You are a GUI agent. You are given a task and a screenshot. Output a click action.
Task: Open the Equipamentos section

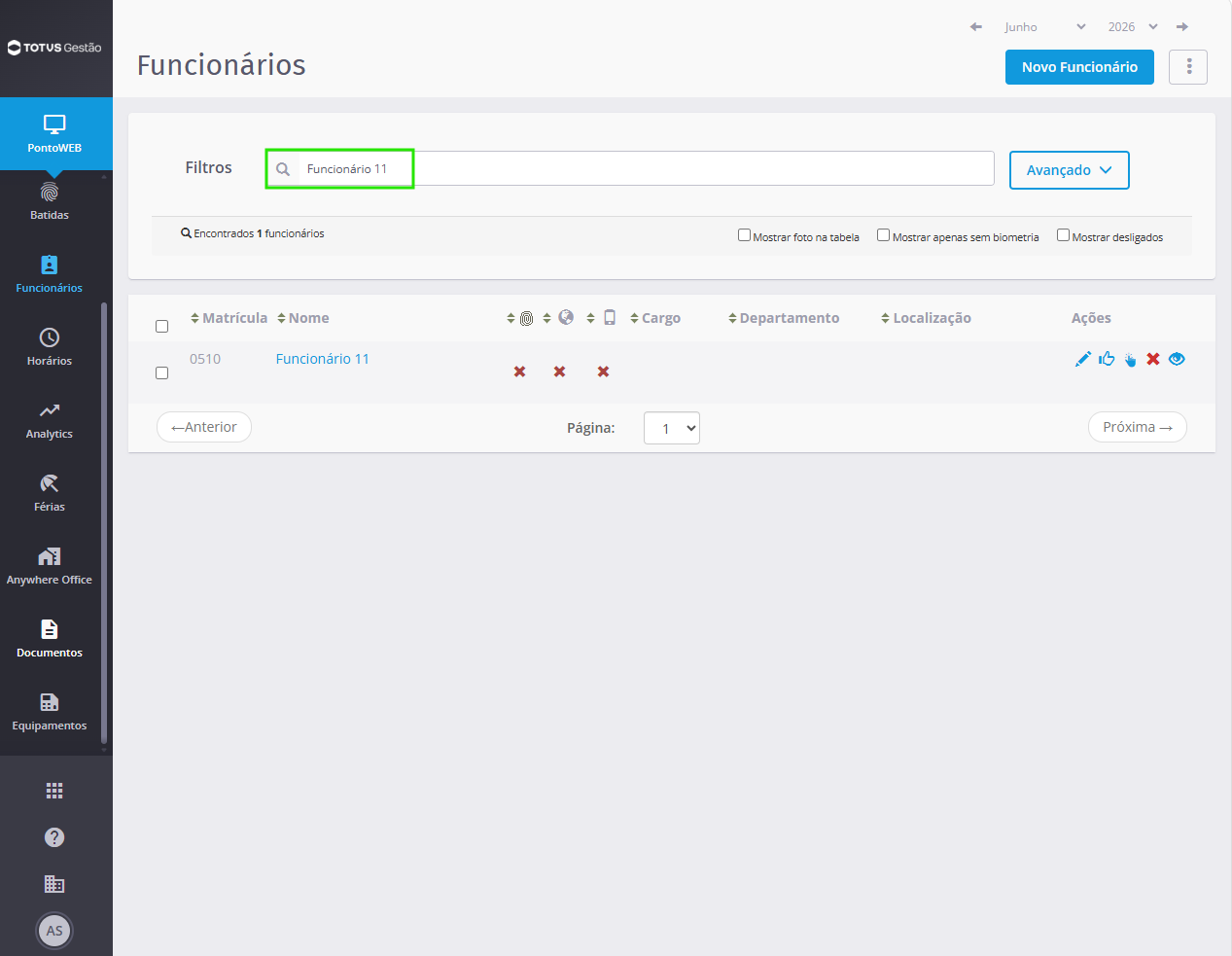pos(50,712)
